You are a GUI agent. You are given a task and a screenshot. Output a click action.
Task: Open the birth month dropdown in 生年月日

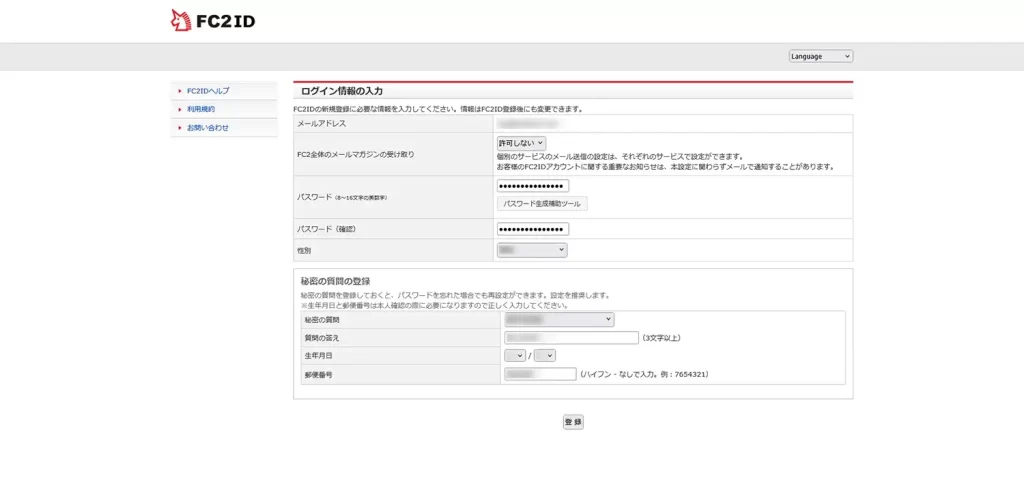point(515,355)
